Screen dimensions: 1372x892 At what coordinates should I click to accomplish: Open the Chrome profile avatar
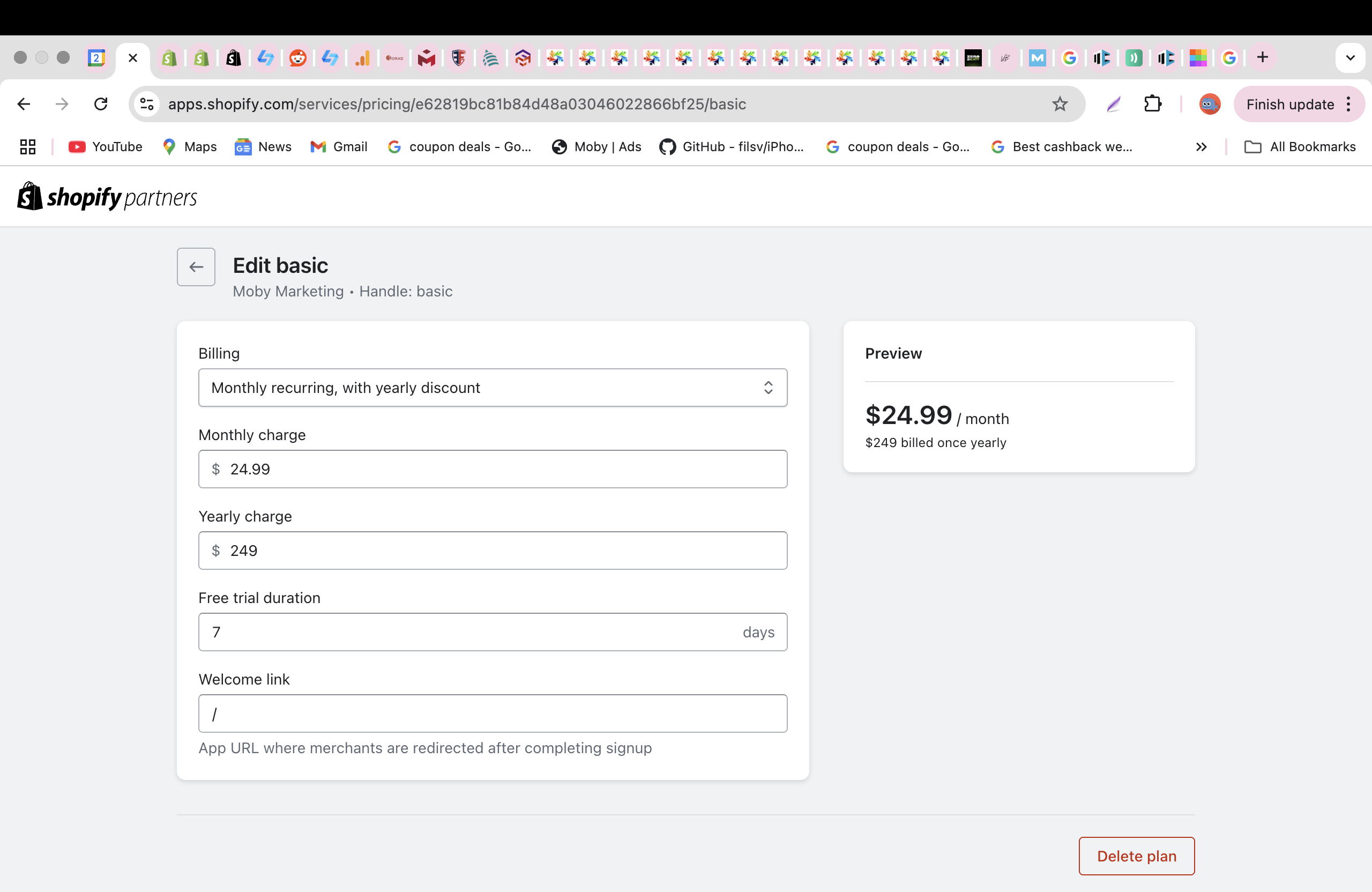click(1210, 104)
